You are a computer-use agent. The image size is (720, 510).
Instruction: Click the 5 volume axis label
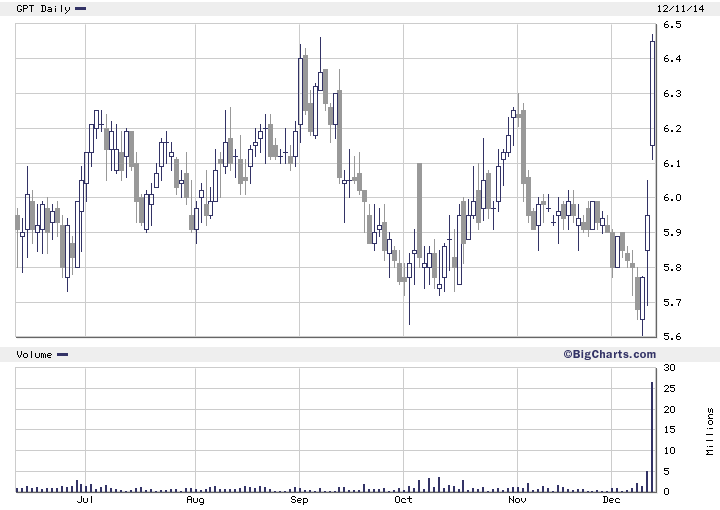pos(667,471)
